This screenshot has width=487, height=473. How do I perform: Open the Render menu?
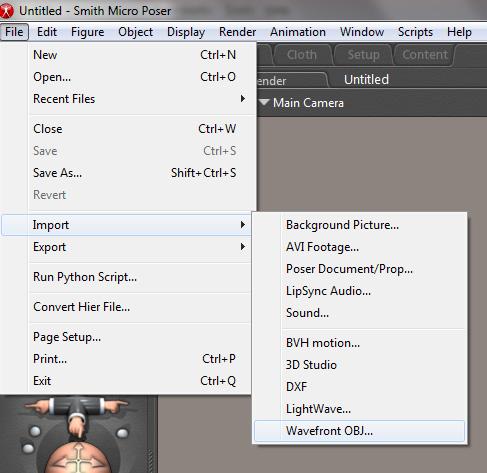[x=237, y=32]
